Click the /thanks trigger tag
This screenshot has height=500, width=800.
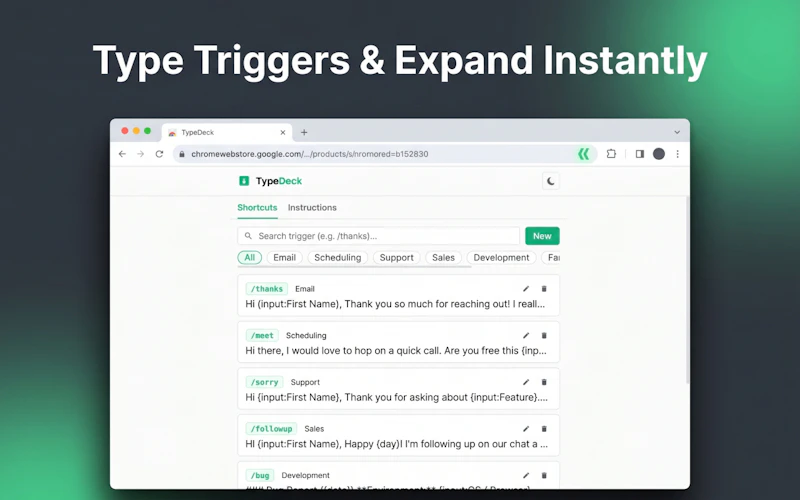pos(266,289)
